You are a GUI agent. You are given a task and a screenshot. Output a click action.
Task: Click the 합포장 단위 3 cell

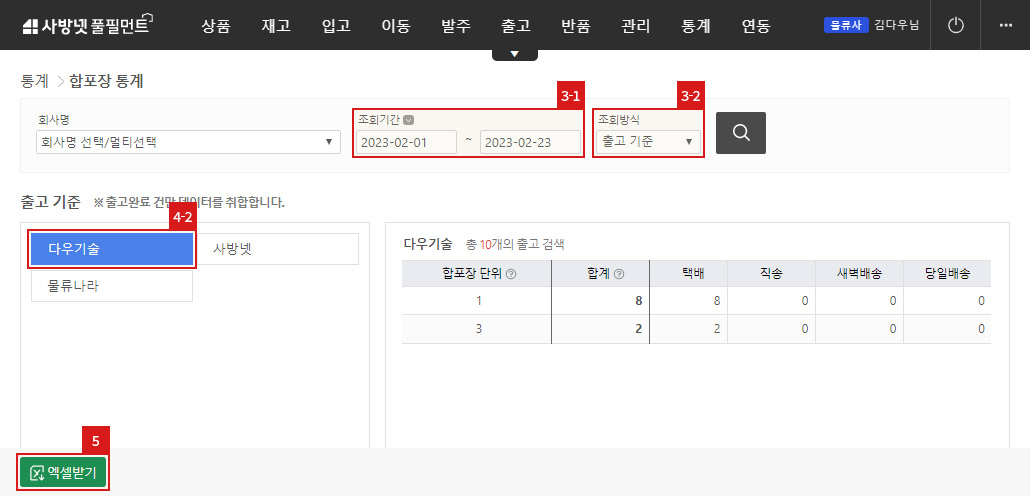point(477,329)
